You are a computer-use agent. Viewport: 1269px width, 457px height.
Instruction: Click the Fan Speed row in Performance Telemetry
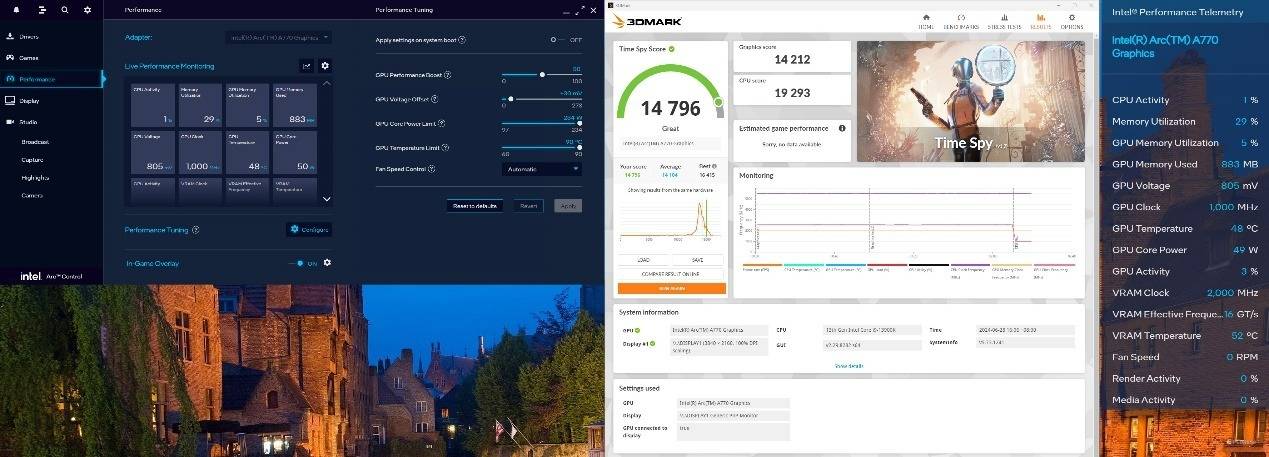pyautogui.click(x=1185, y=357)
